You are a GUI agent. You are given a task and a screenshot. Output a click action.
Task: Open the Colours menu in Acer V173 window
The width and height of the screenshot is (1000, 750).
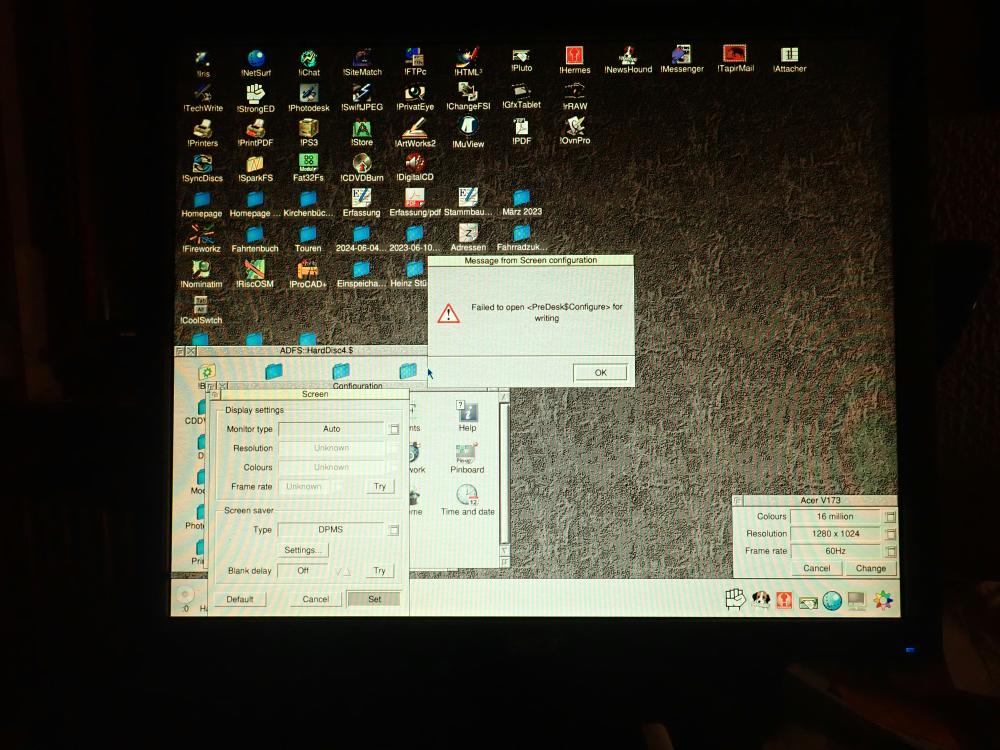(x=890, y=517)
